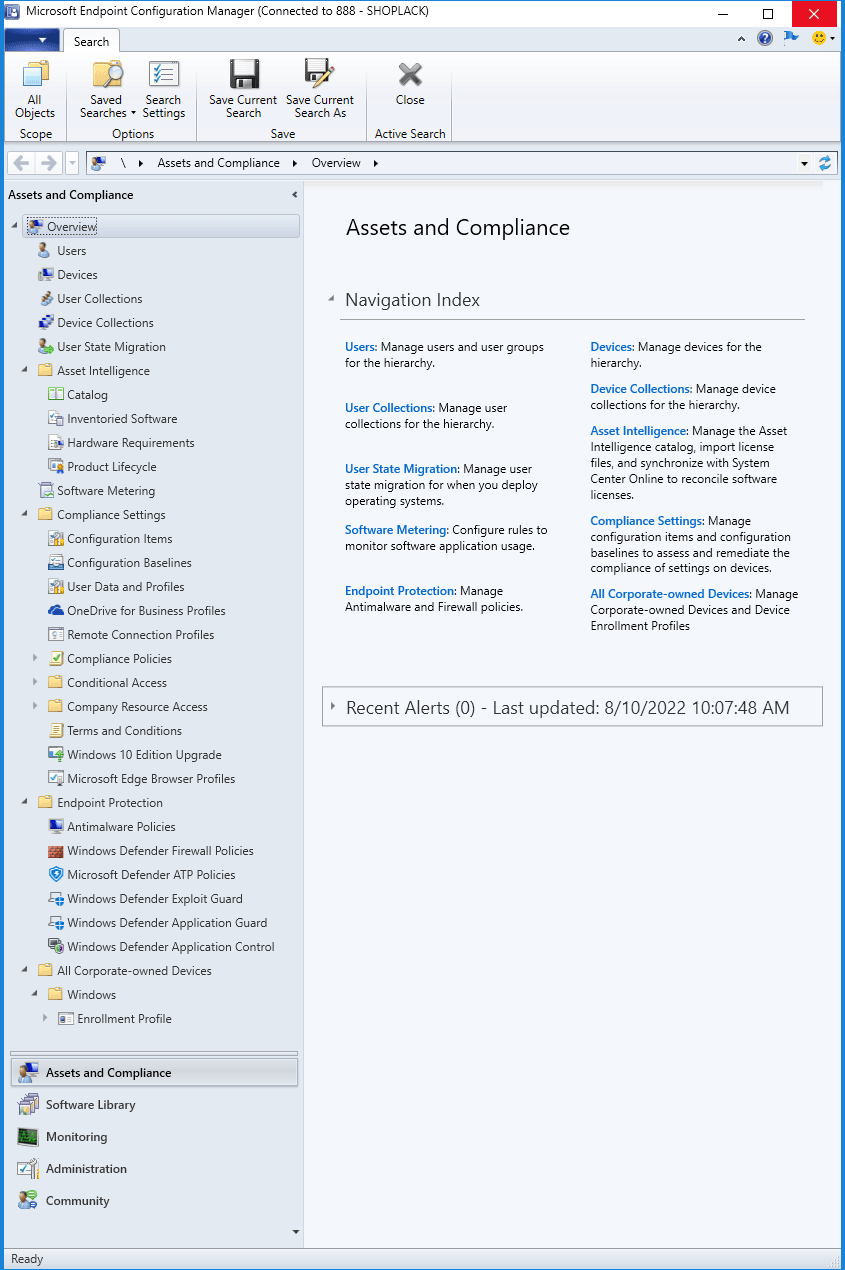Open Product Lifecycle node

111,467
